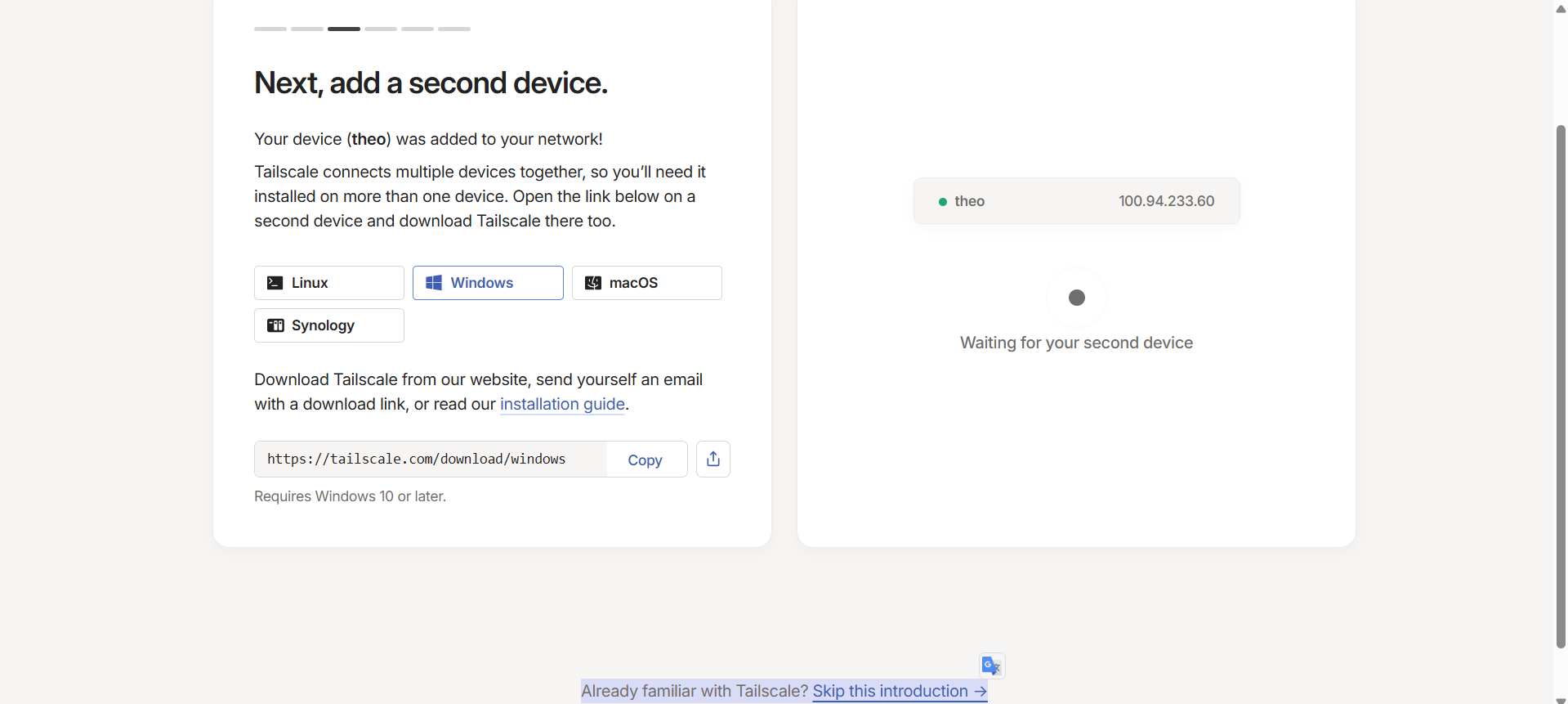Click the Google Translate icon

click(991, 666)
